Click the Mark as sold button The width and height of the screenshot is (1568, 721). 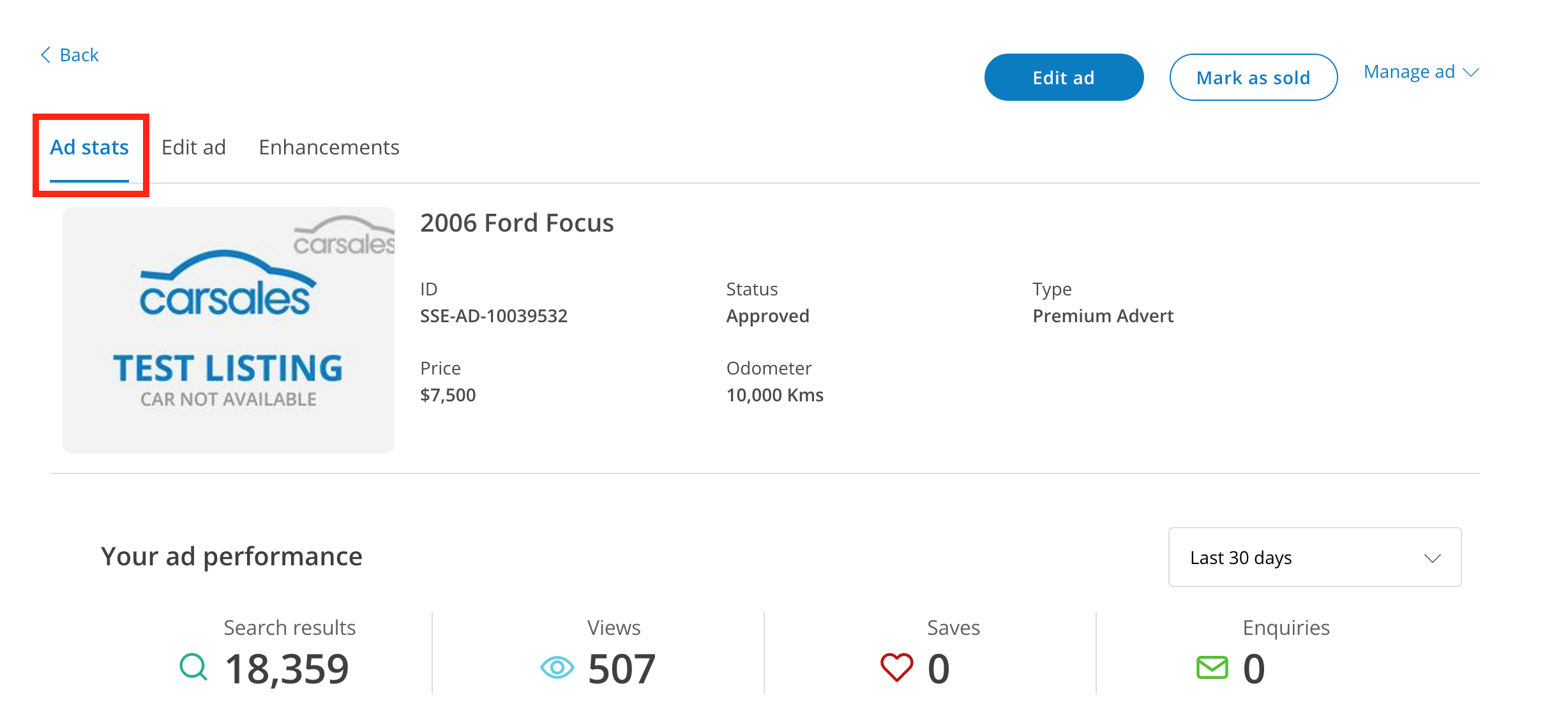point(1253,77)
